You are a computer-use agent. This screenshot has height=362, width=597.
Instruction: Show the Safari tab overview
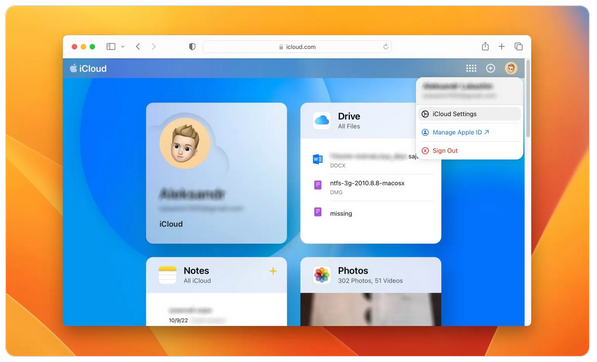[x=518, y=46]
